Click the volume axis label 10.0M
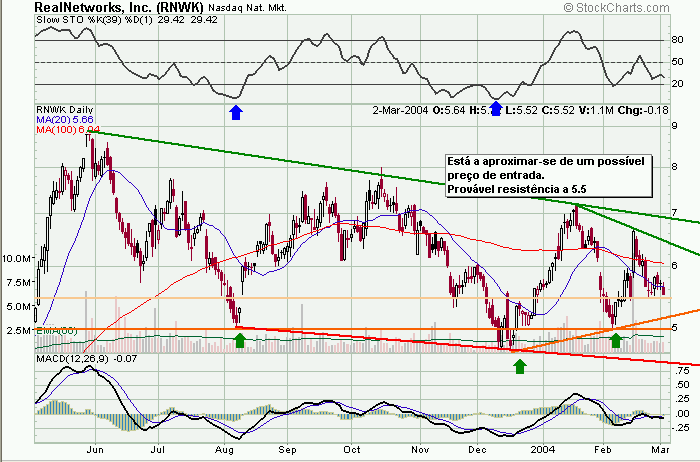The width and height of the screenshot is (700, 462). tap(17, 258)
